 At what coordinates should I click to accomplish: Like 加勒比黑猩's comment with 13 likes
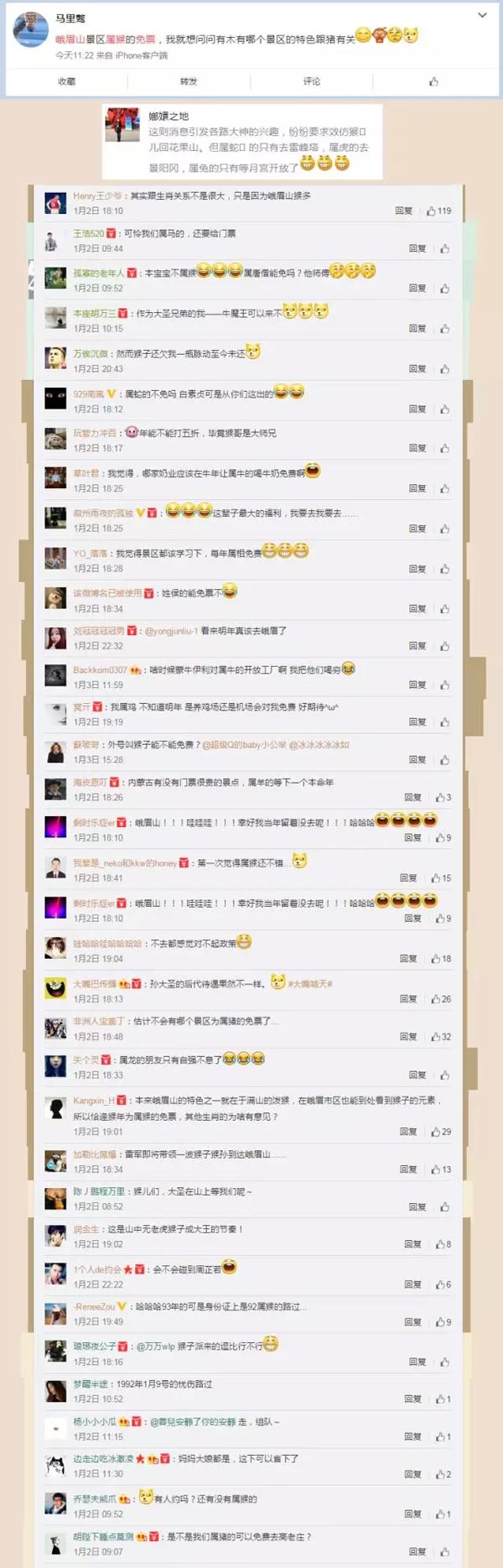coord(441,1169)
